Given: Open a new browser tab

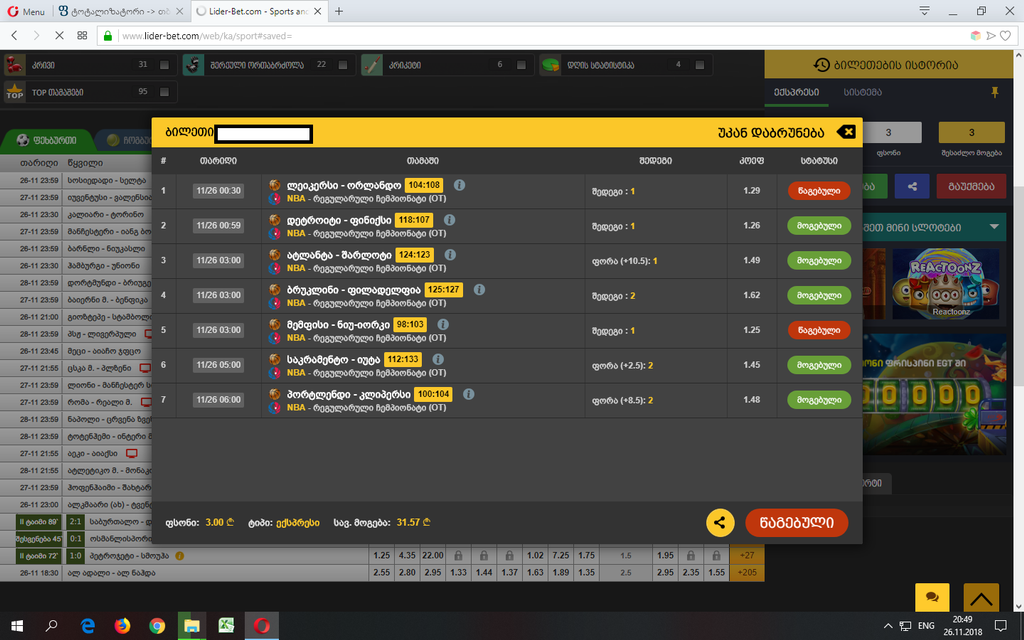Looking at the screenshot, I should 339,11.
